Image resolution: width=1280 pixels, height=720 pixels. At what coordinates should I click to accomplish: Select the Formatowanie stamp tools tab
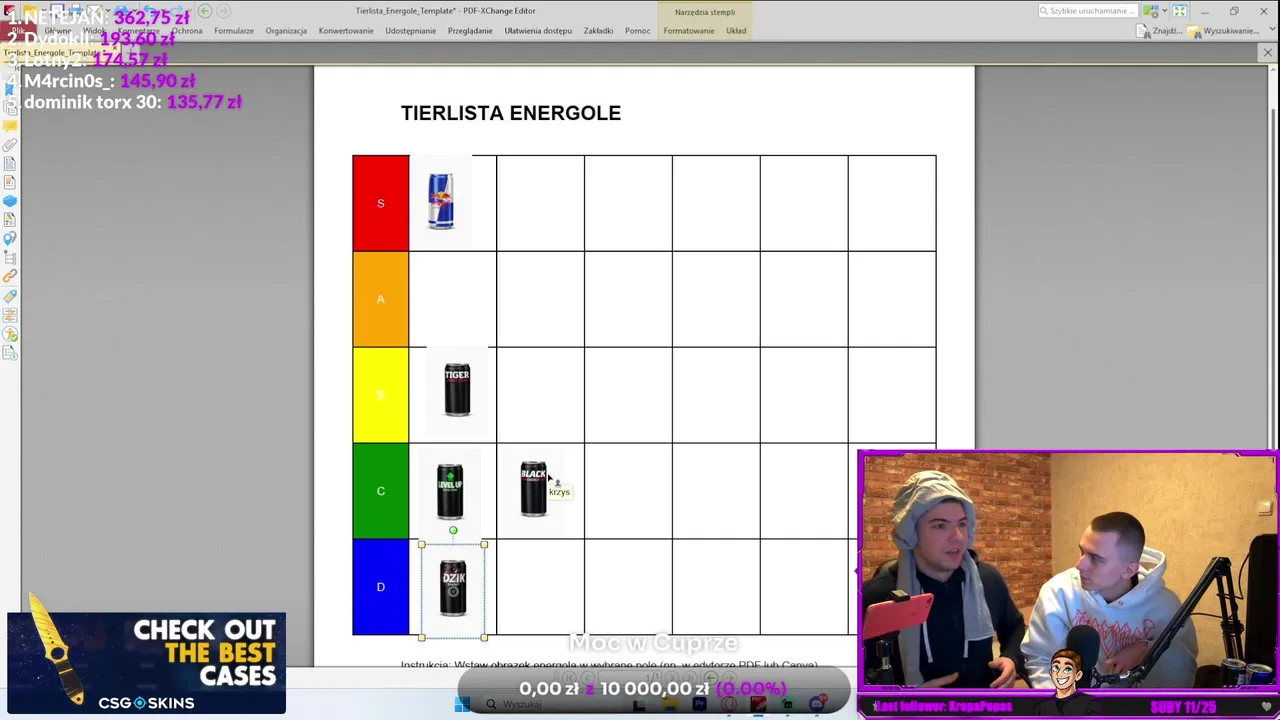[689, 31]
